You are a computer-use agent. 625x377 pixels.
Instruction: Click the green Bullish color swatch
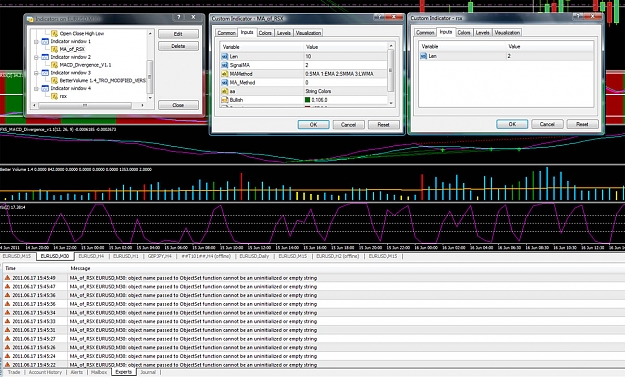(308, 100)
